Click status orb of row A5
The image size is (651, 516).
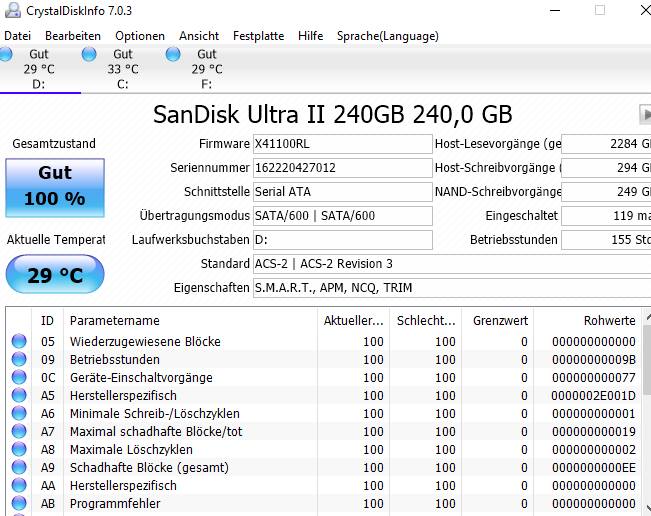point(19,395)
